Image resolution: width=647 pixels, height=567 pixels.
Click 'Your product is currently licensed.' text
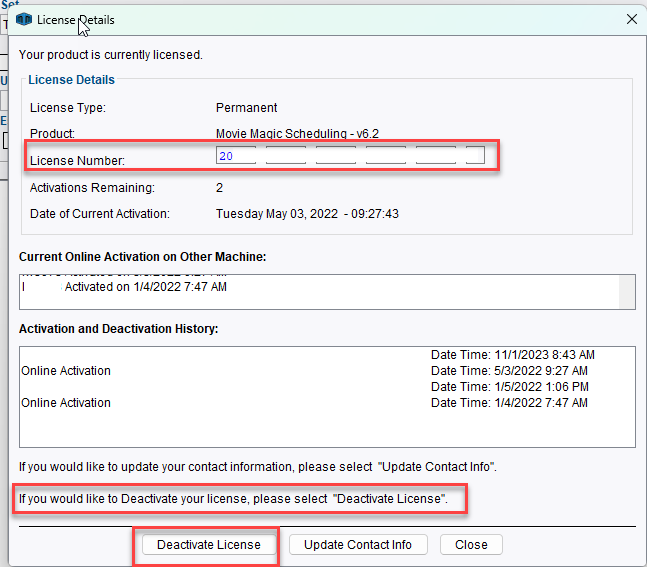(x=111, y=55)
